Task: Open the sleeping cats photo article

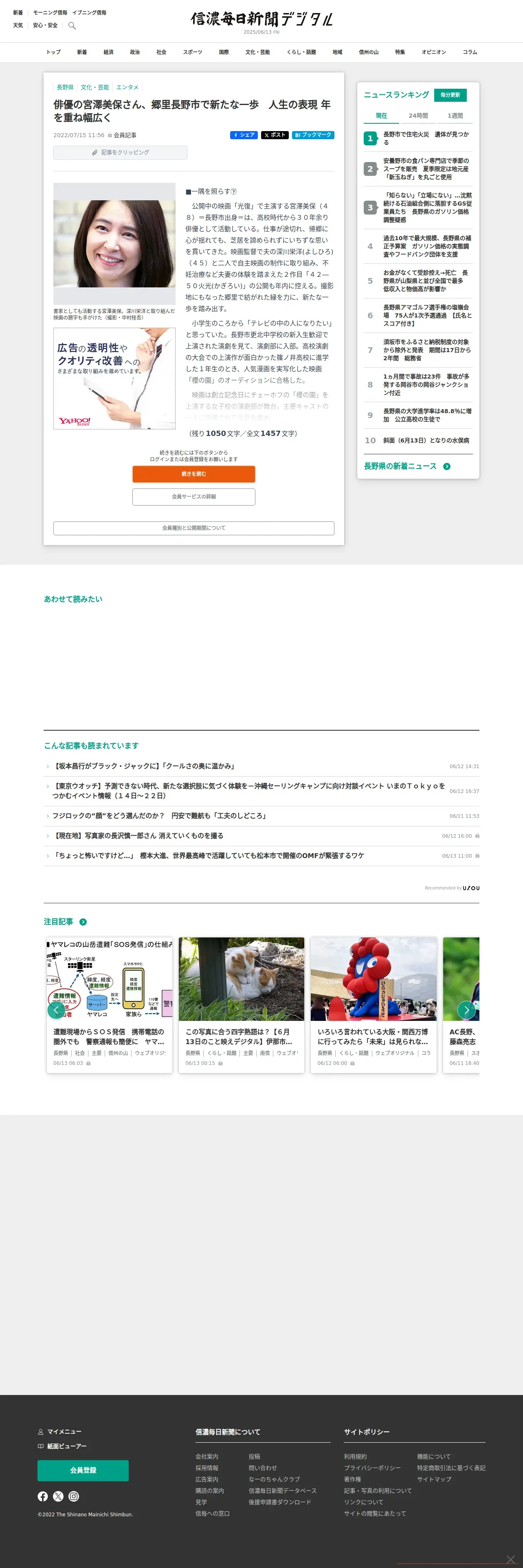Action: (241, 979)
